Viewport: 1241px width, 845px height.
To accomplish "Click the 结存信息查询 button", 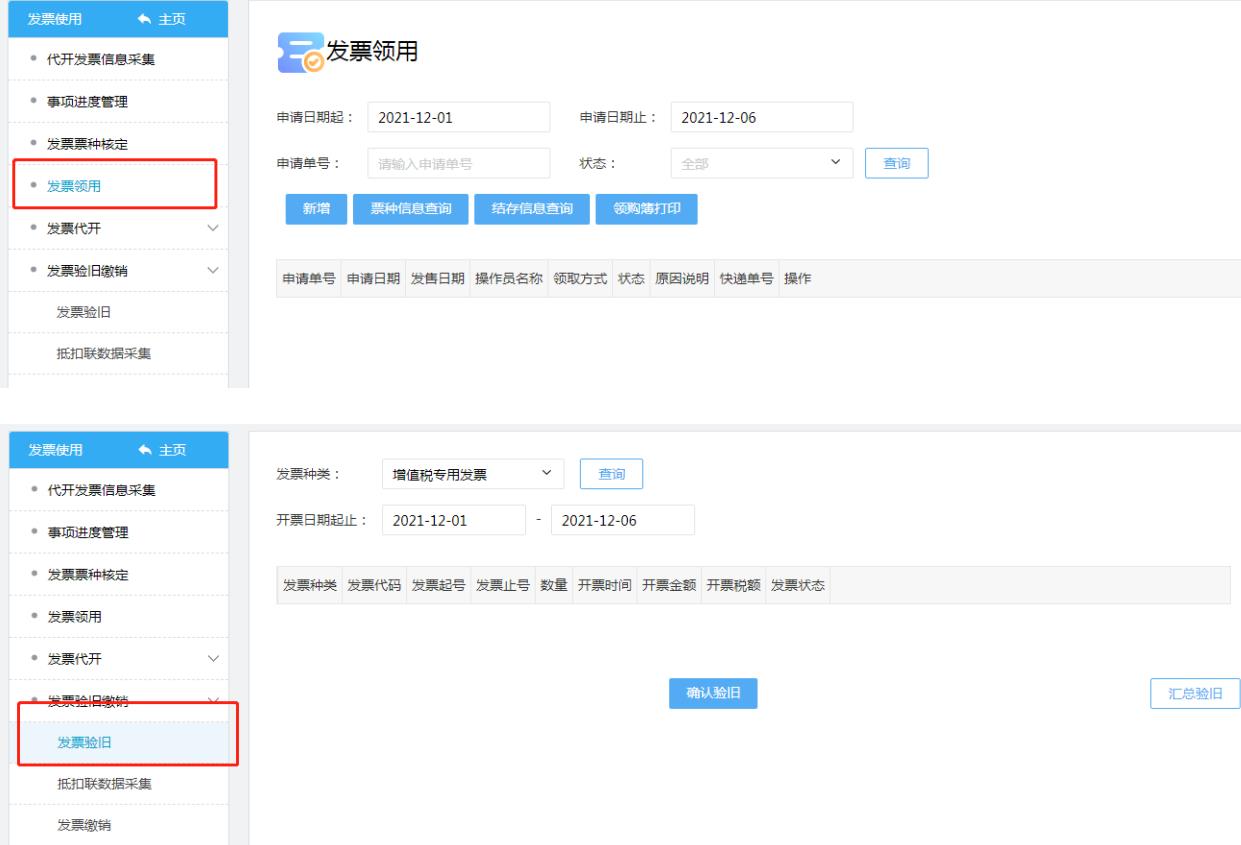I will coord(532,209).
